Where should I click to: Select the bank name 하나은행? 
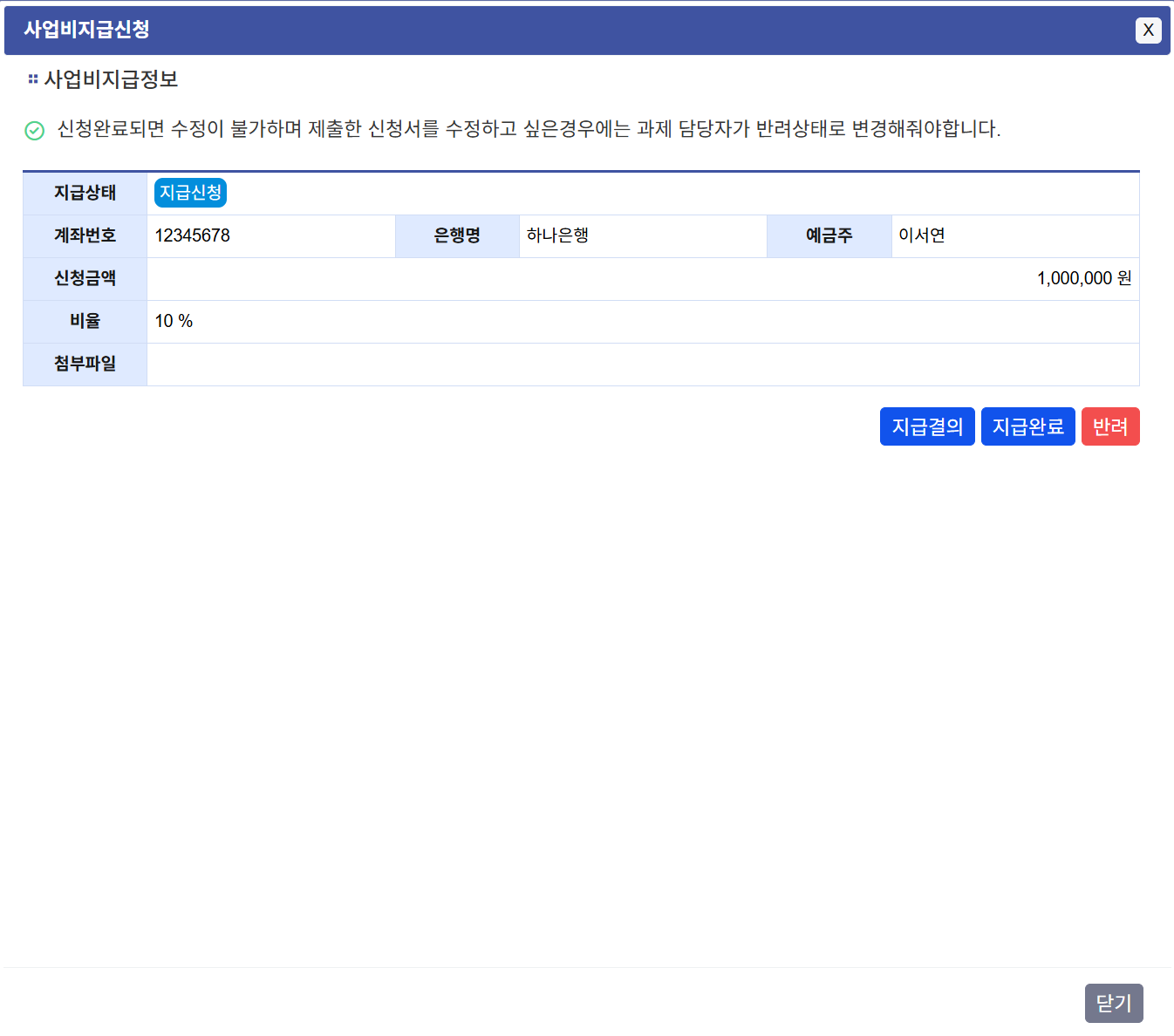(x=558, y=235)
